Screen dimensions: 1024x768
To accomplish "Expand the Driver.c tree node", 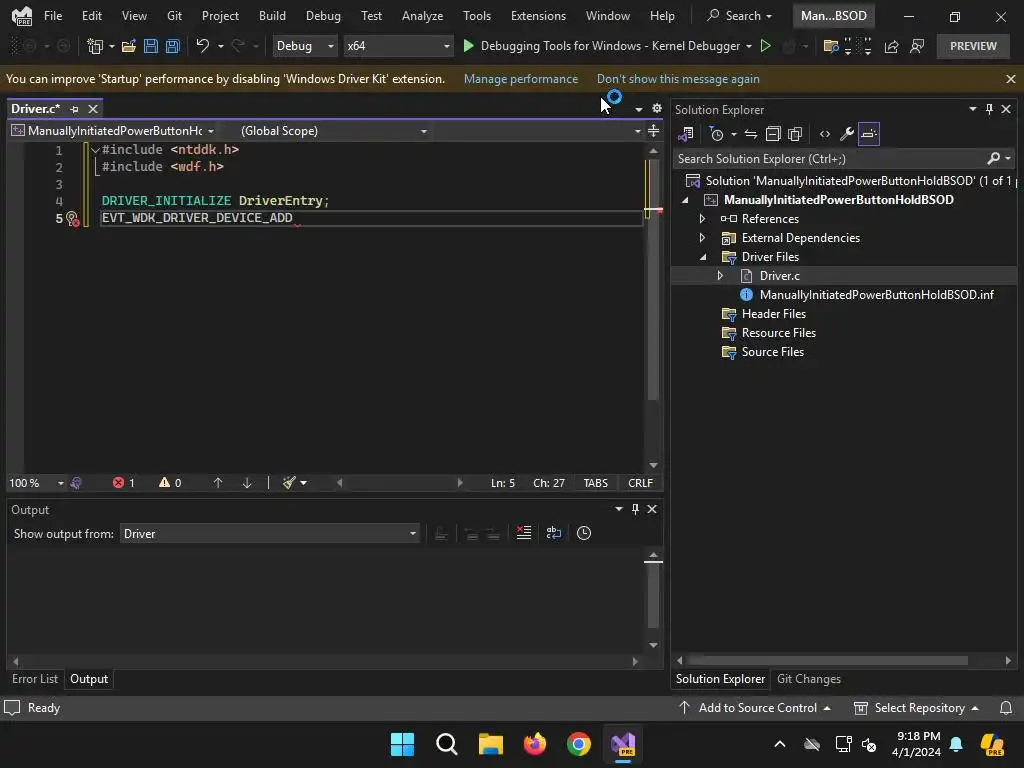I will pos(720,276).
